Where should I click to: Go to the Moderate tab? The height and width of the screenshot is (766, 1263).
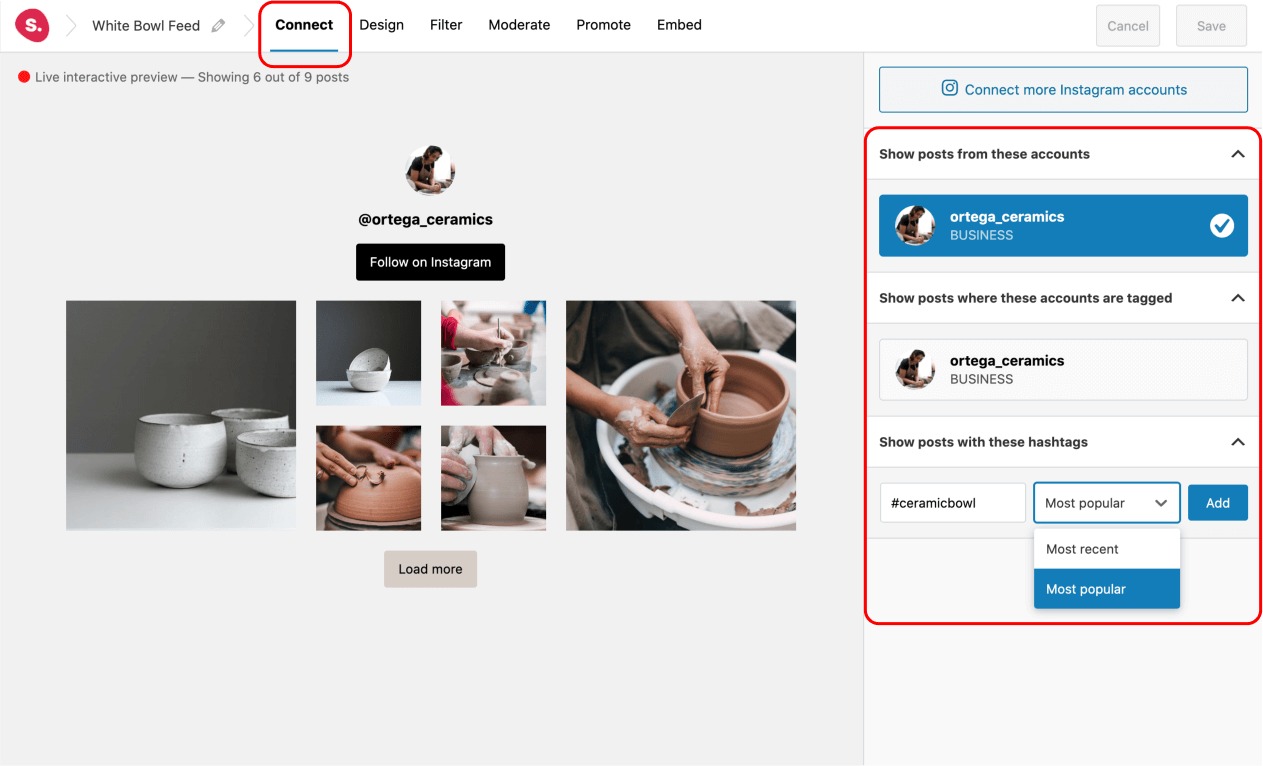pyautogui.click(x=519, y=25)
